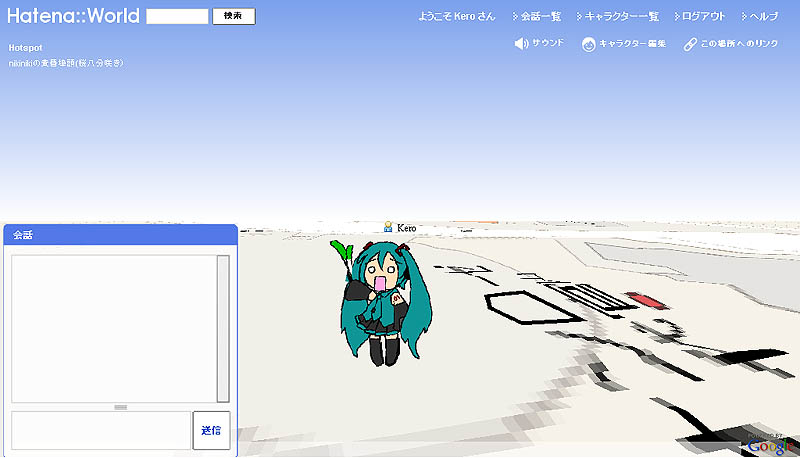
Task: Focus the chat message input box
Action: tap(101, 430)
